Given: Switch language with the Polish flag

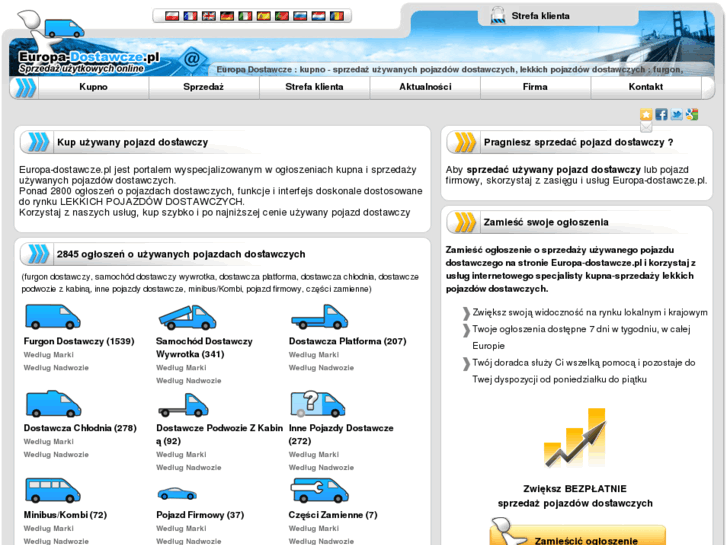Looking at the screenshot, I should point(172,16).
